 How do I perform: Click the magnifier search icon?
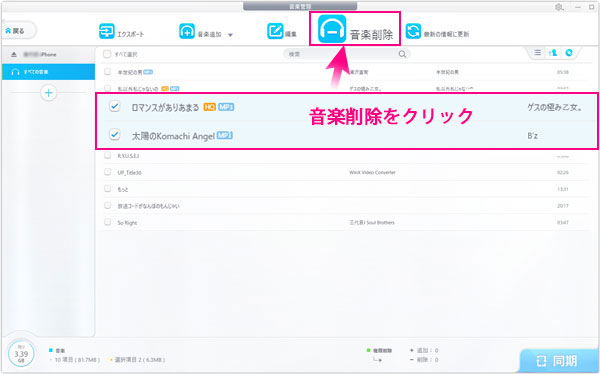[402, 54]
